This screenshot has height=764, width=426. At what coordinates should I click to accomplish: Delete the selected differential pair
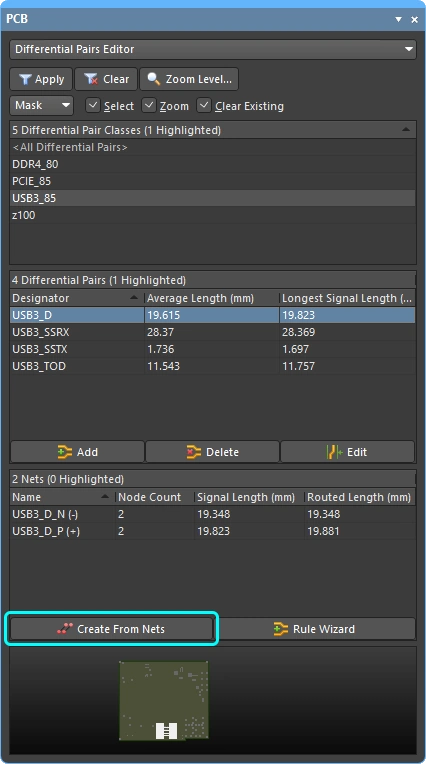point(213,452)
